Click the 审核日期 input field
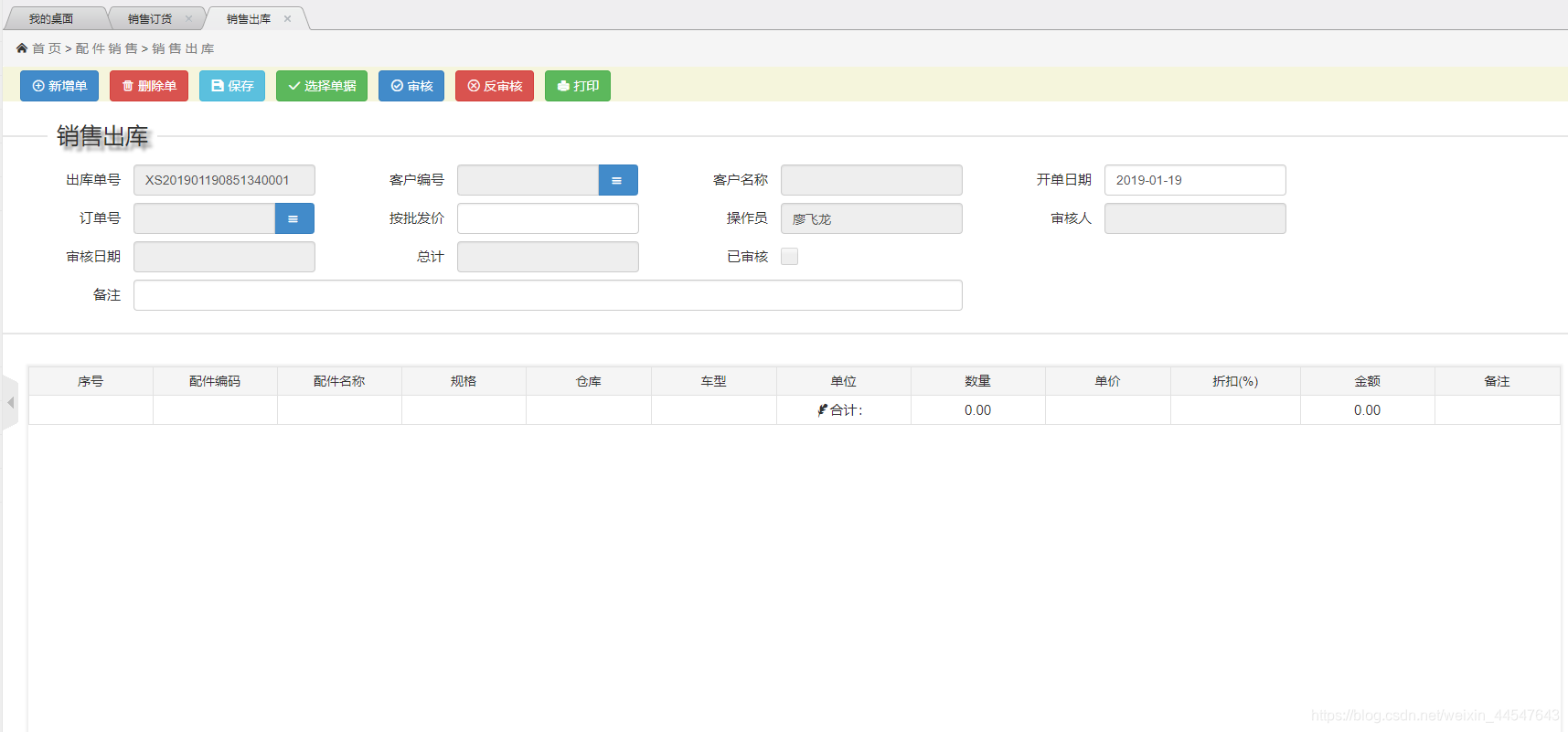Screen dimensions: 1568x732 pyautogui.click(x=224, y=257)
